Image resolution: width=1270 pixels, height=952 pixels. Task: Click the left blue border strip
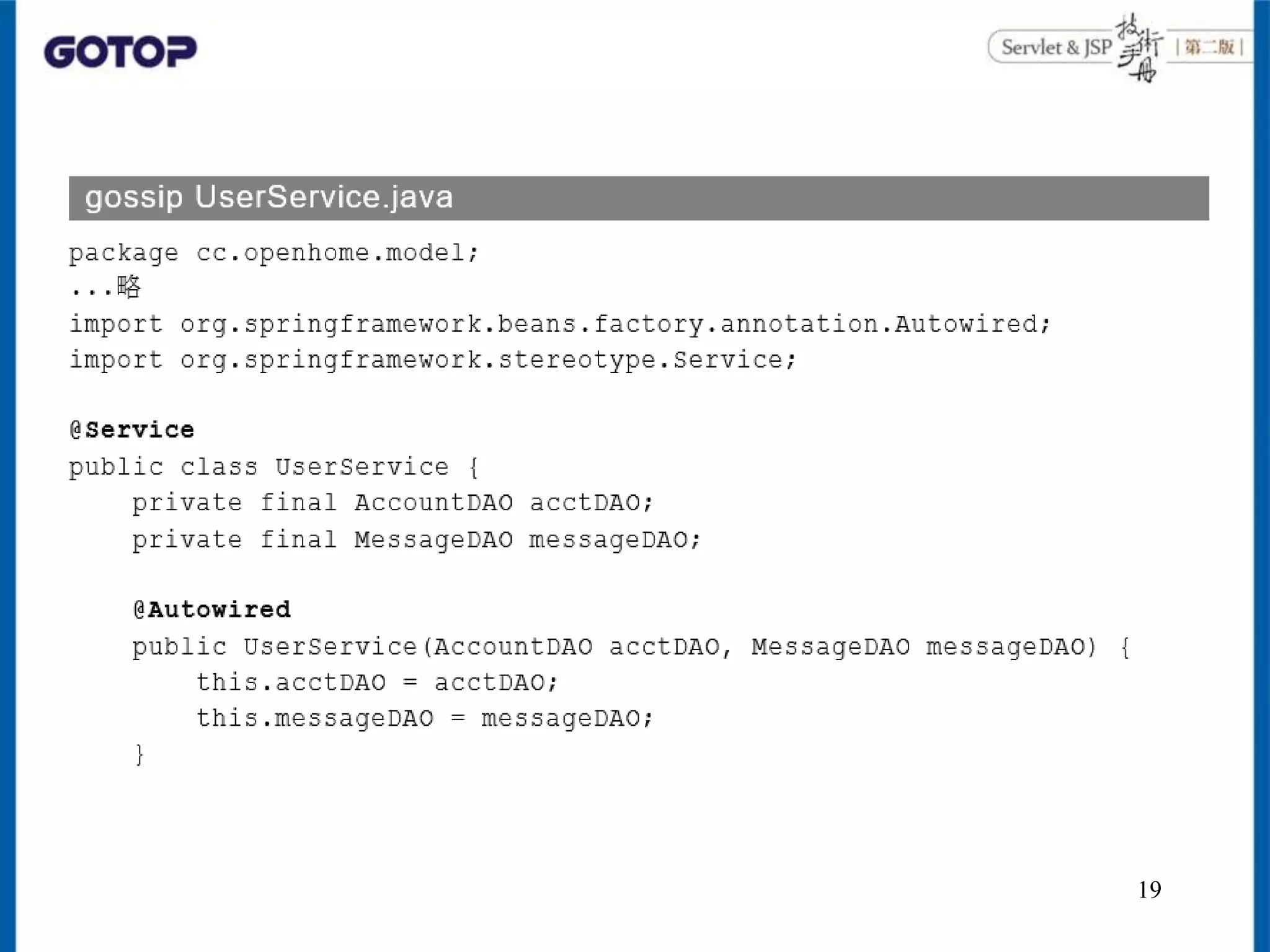pyautogui.click(x=7, y=476)
